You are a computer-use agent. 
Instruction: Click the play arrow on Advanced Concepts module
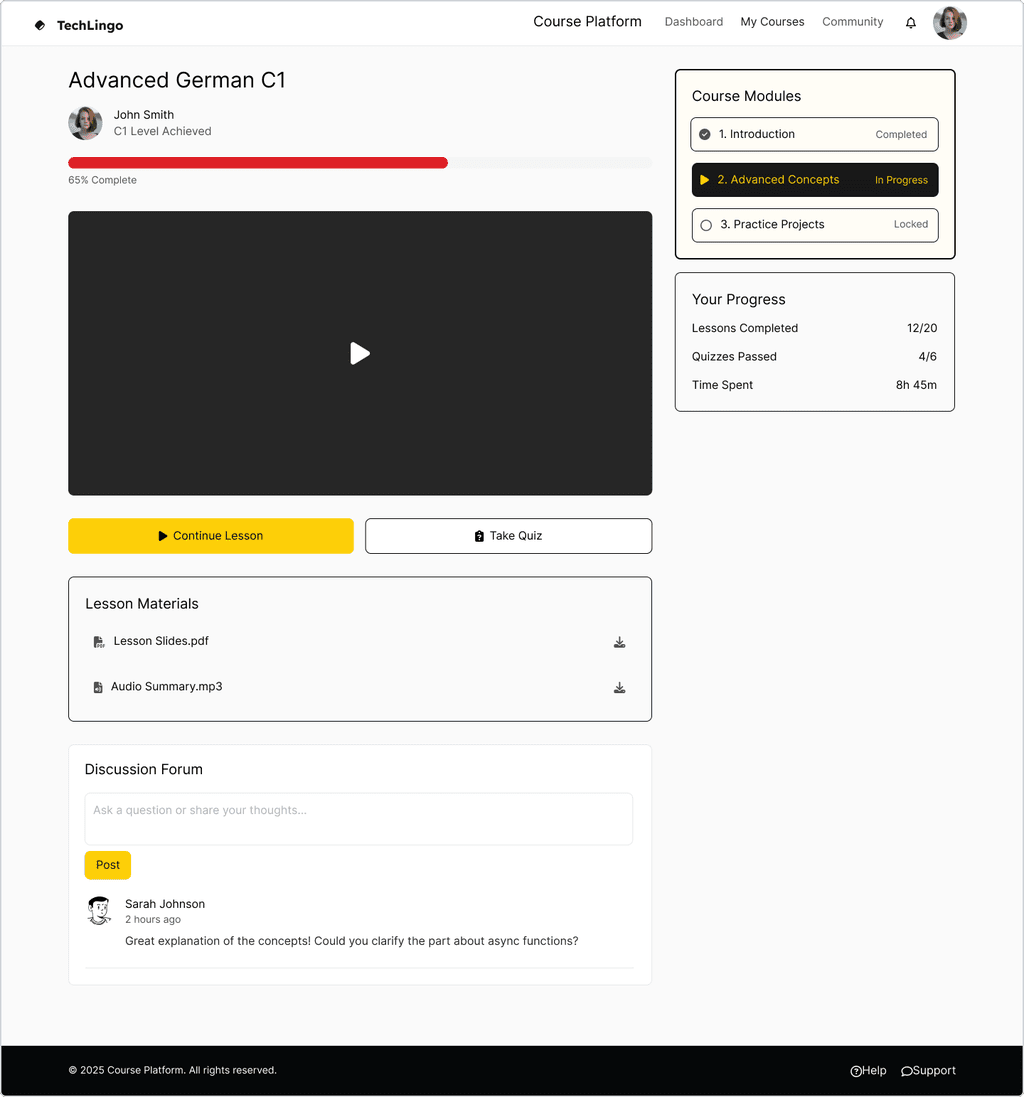click(704, 180)
